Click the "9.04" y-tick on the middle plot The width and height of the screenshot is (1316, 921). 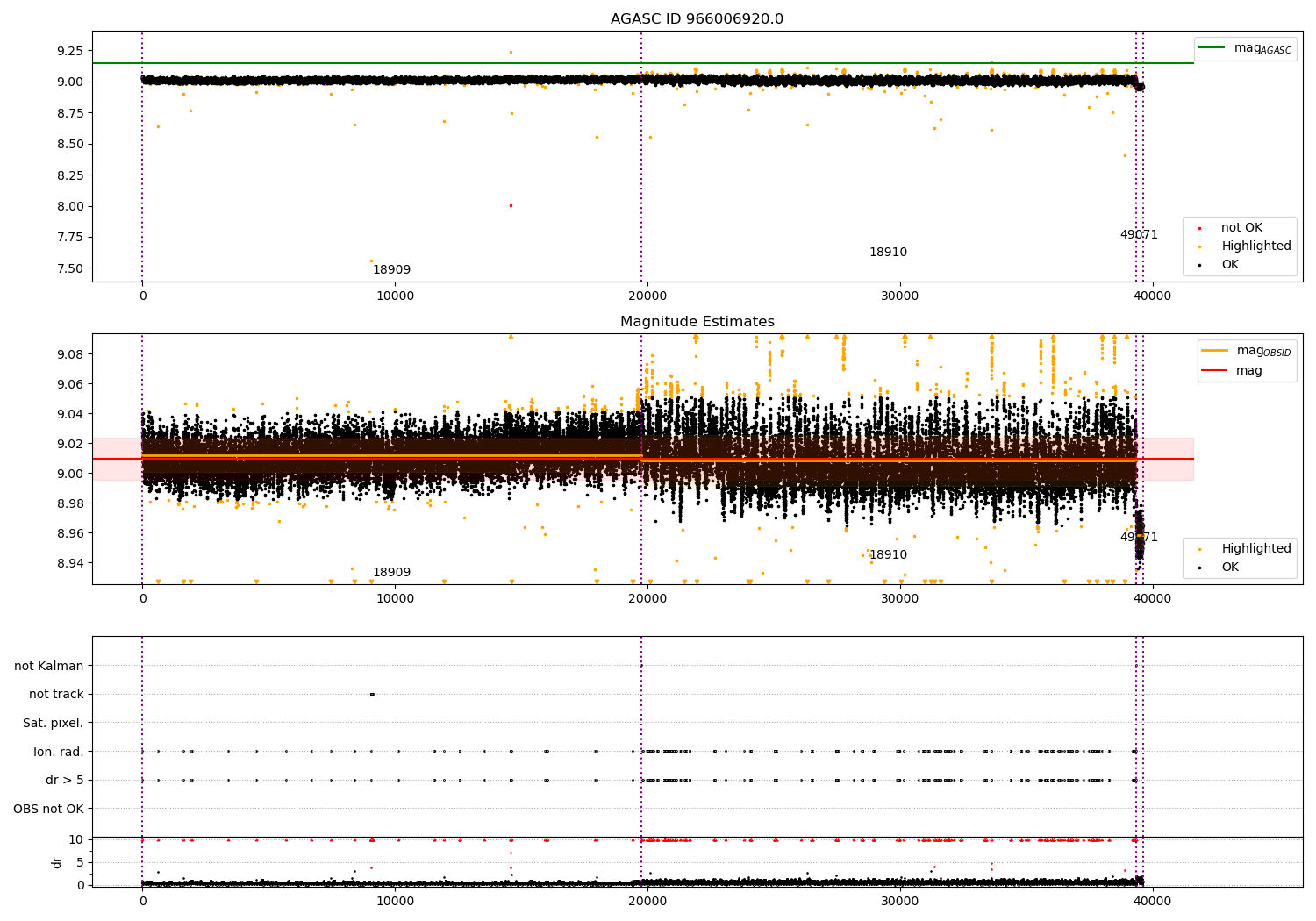(x=70, y=414)
